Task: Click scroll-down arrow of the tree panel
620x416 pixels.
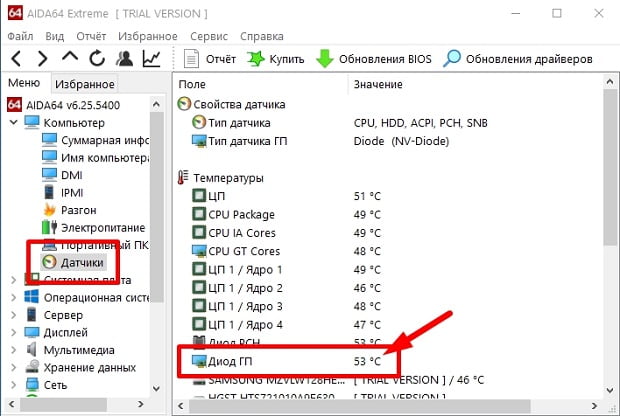Action: [157, 389]
